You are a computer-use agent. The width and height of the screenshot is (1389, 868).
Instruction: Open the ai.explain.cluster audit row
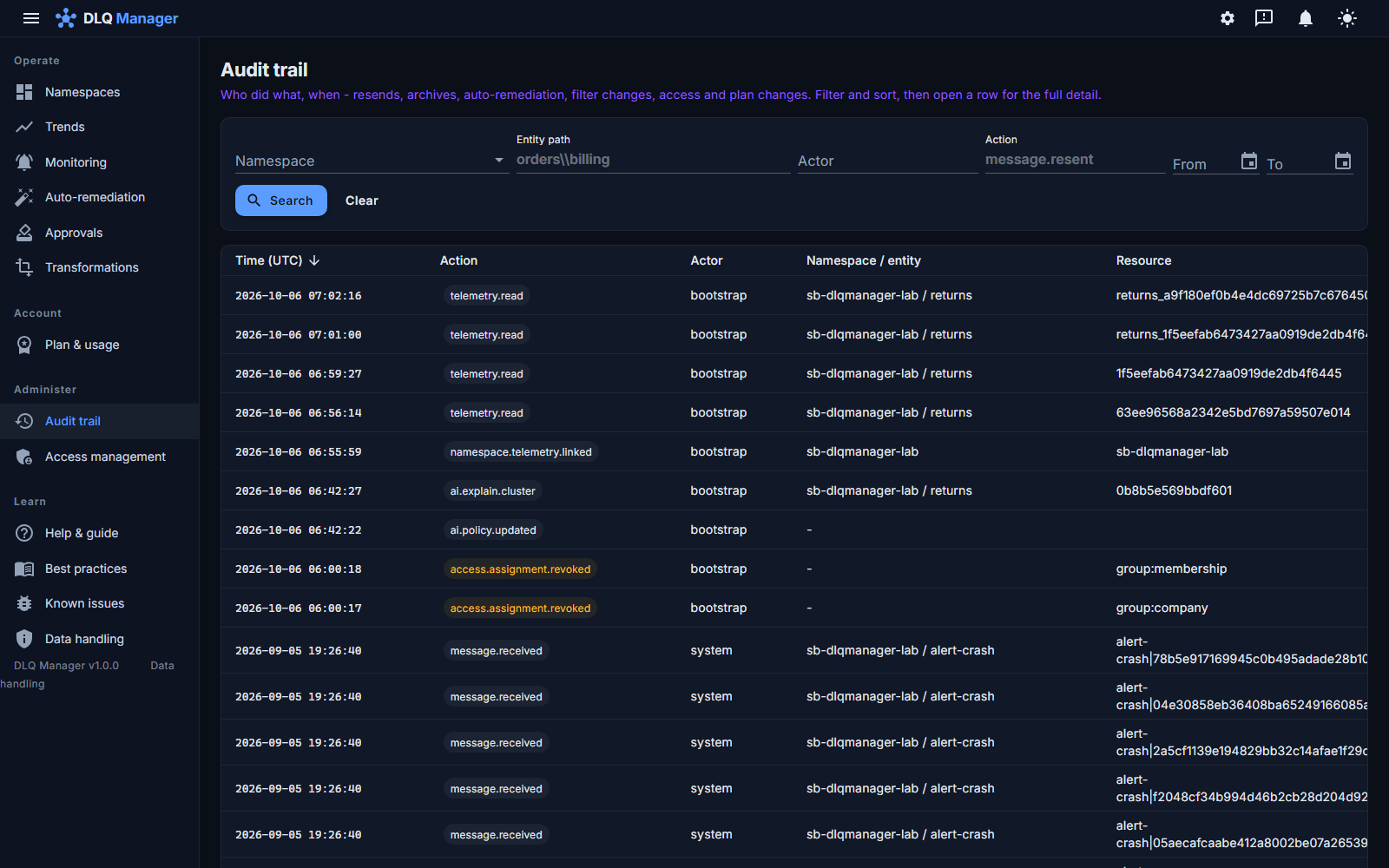[794, 490]
